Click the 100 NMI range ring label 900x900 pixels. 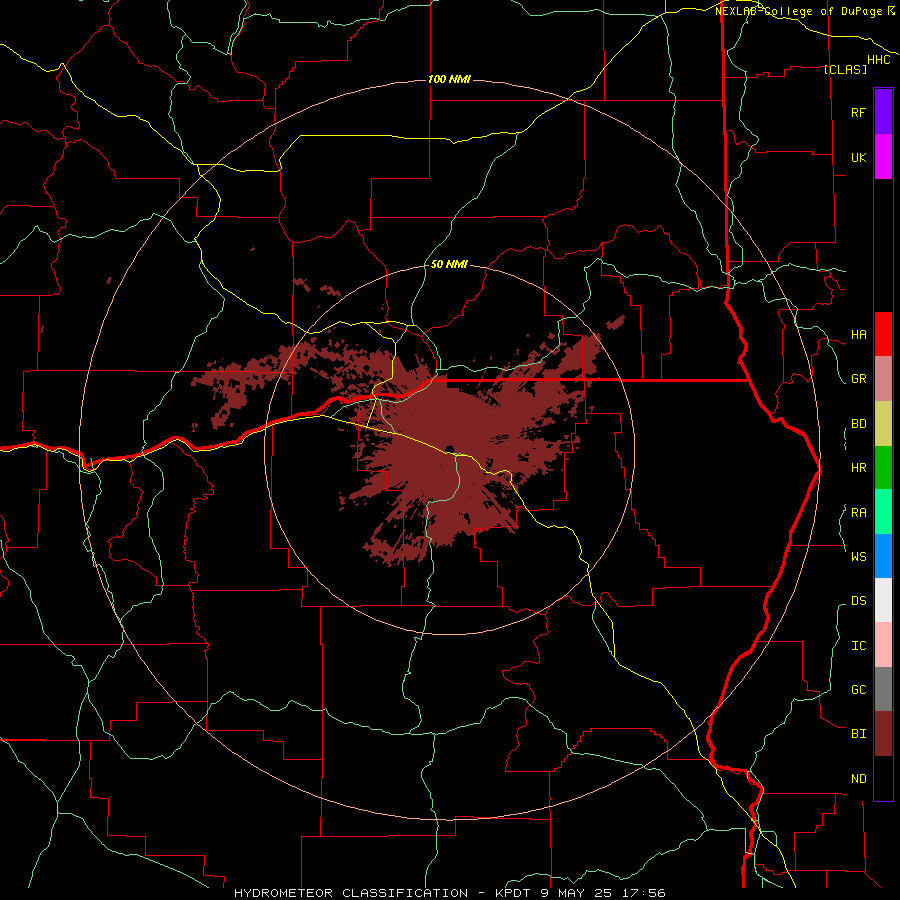click(449, 79)
